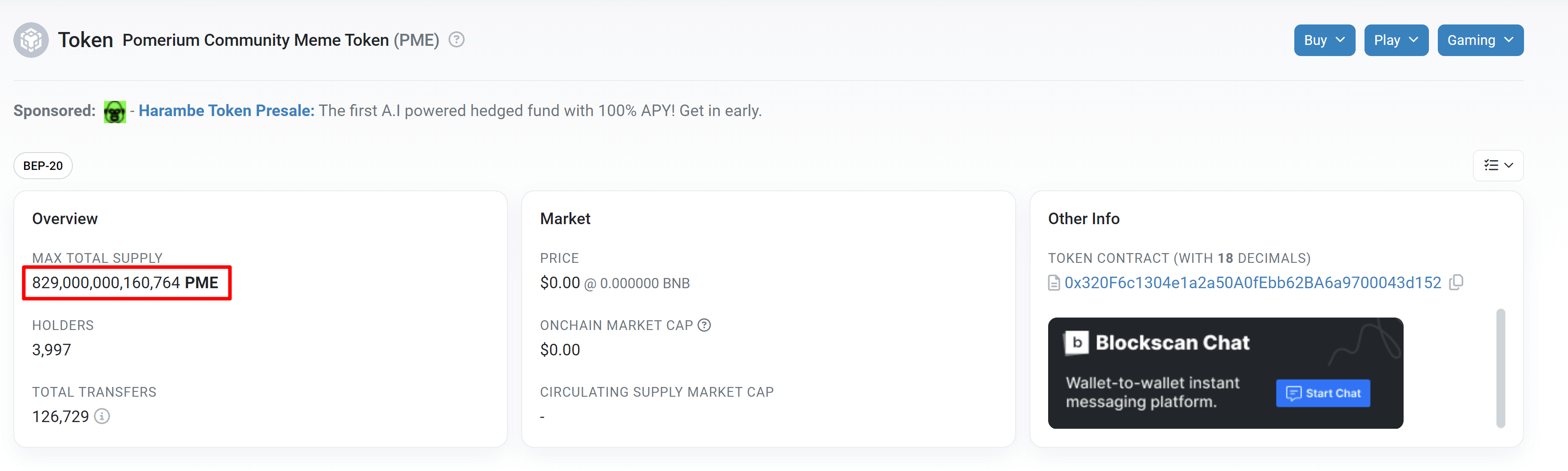Click the Blockscan Chat banner

[1225, 373]
